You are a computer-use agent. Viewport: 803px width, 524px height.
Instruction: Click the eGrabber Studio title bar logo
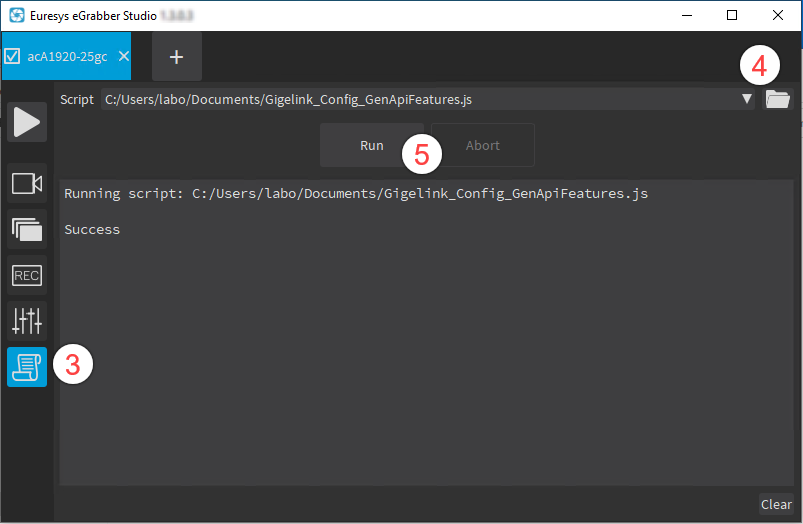16,16
